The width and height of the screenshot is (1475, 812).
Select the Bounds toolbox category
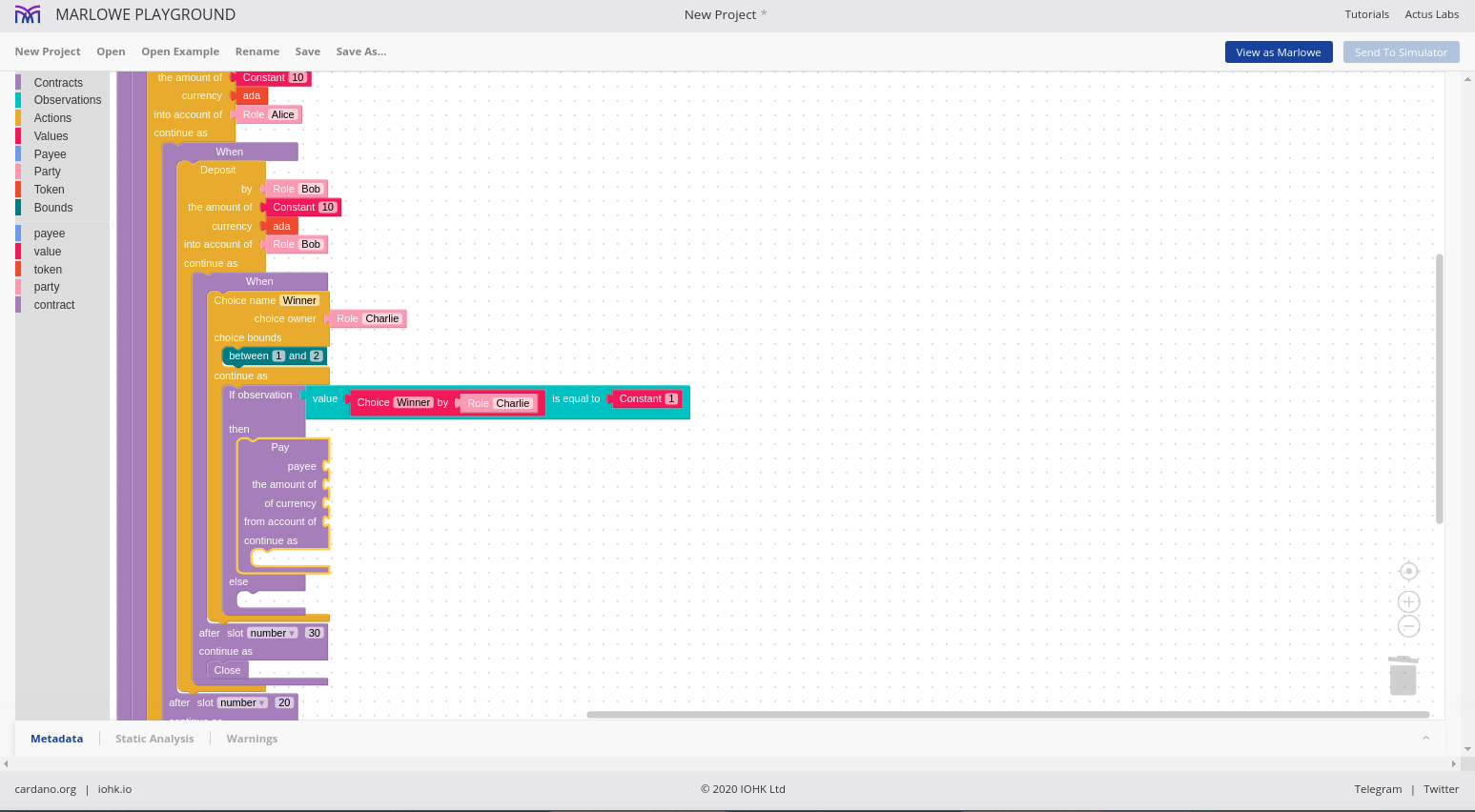pos(53,208)
